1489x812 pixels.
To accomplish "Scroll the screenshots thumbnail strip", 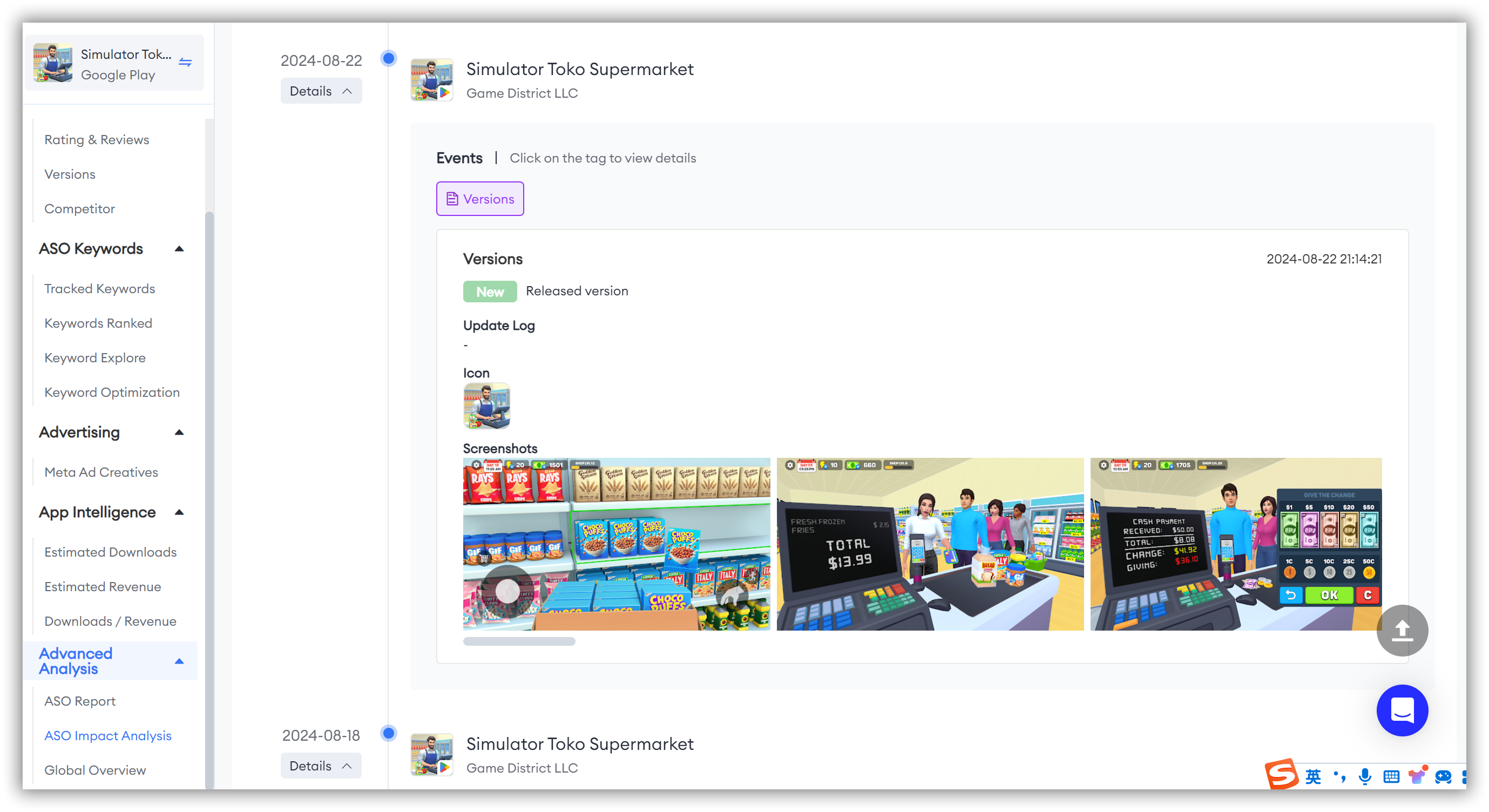I will (x=520, y=641).
